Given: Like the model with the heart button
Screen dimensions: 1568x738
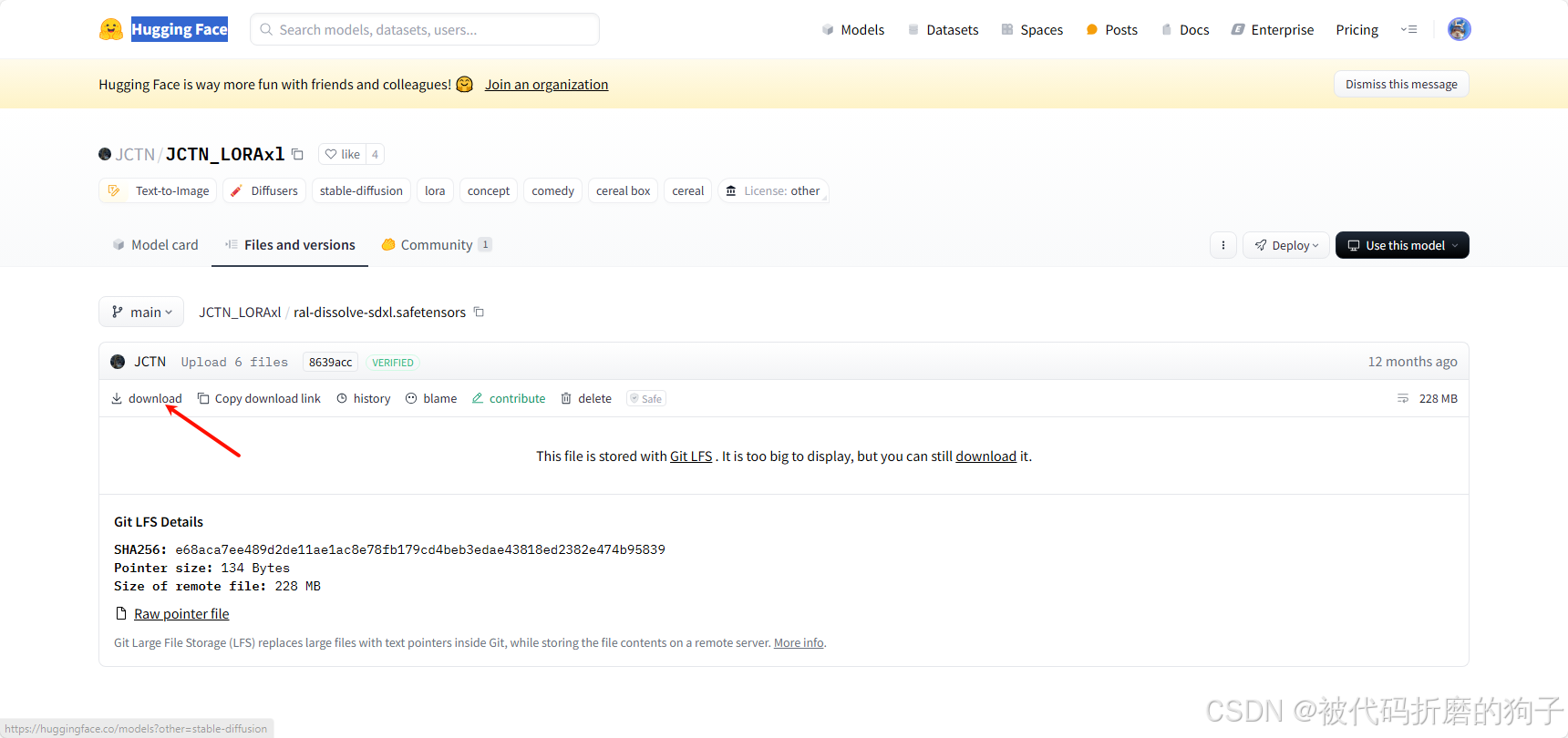Looking at the screenshot, I should (x=343, y=154).
